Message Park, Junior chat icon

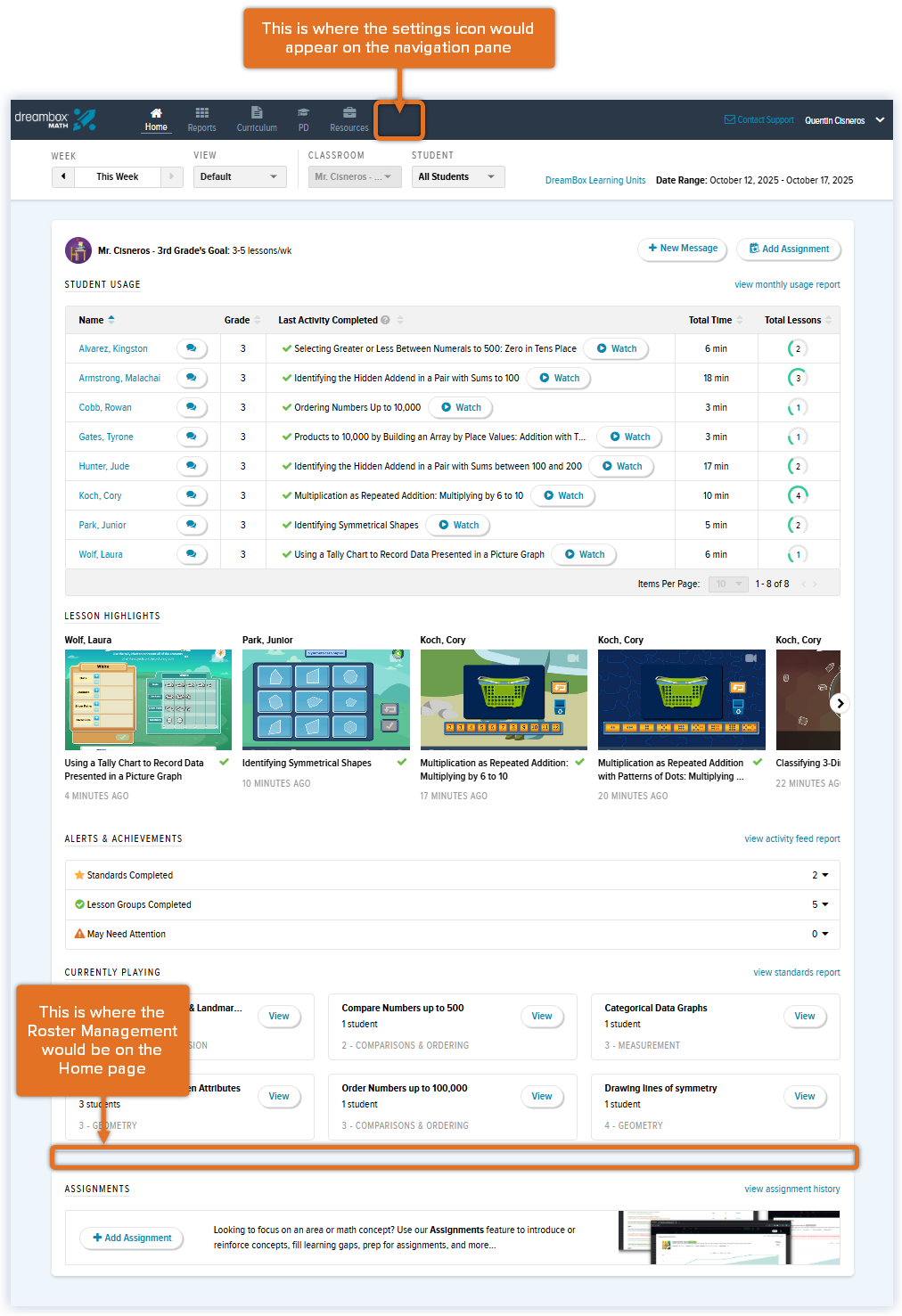click(x=192, y=525)
